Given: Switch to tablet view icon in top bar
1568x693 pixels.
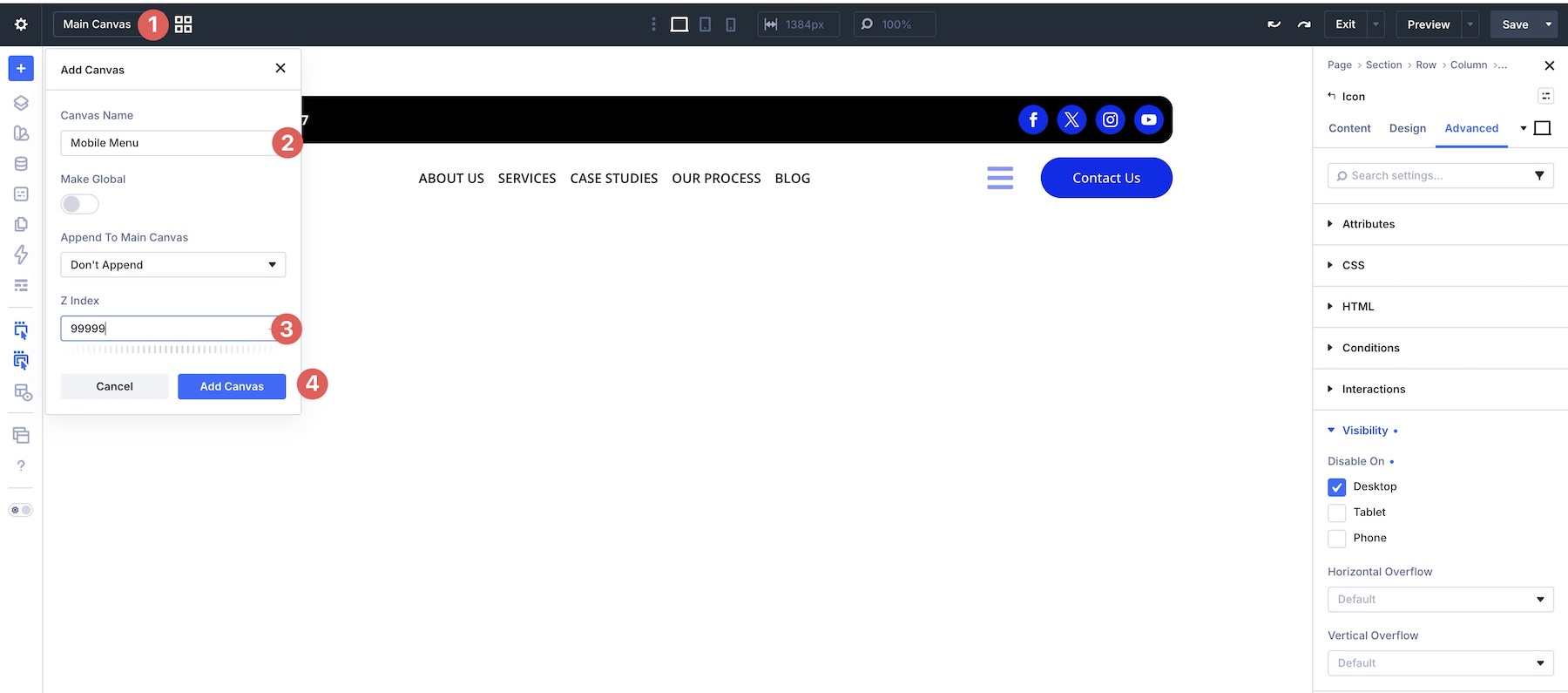Looking at the screenshot, I should 706,24.
